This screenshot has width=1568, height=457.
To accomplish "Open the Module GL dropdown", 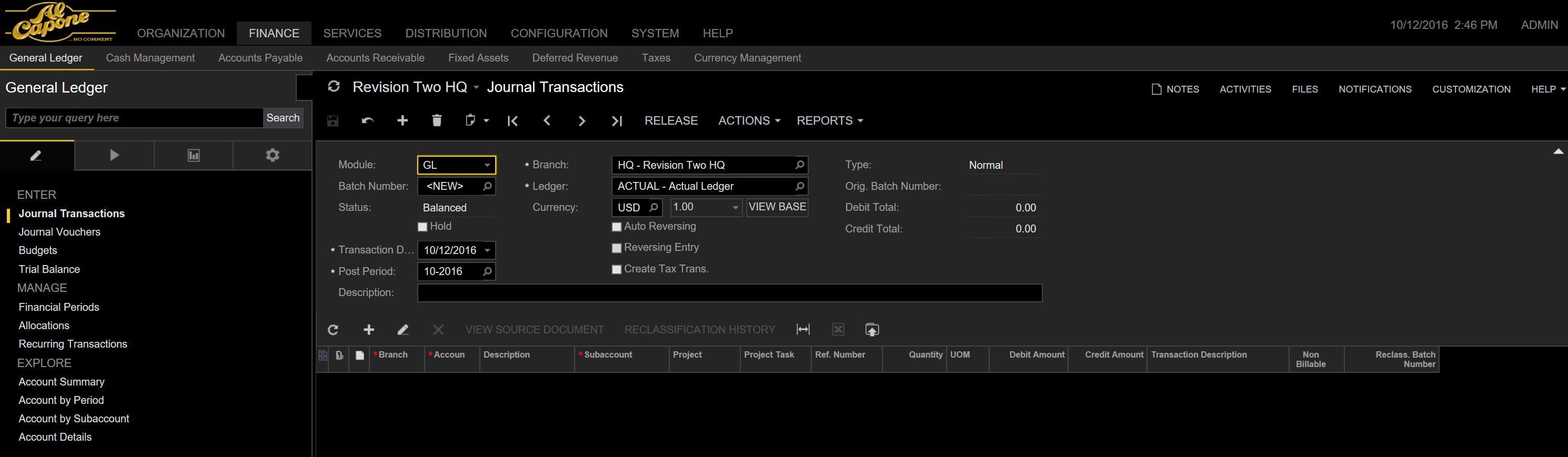I will pyautogui.click(x=487, y=165).
